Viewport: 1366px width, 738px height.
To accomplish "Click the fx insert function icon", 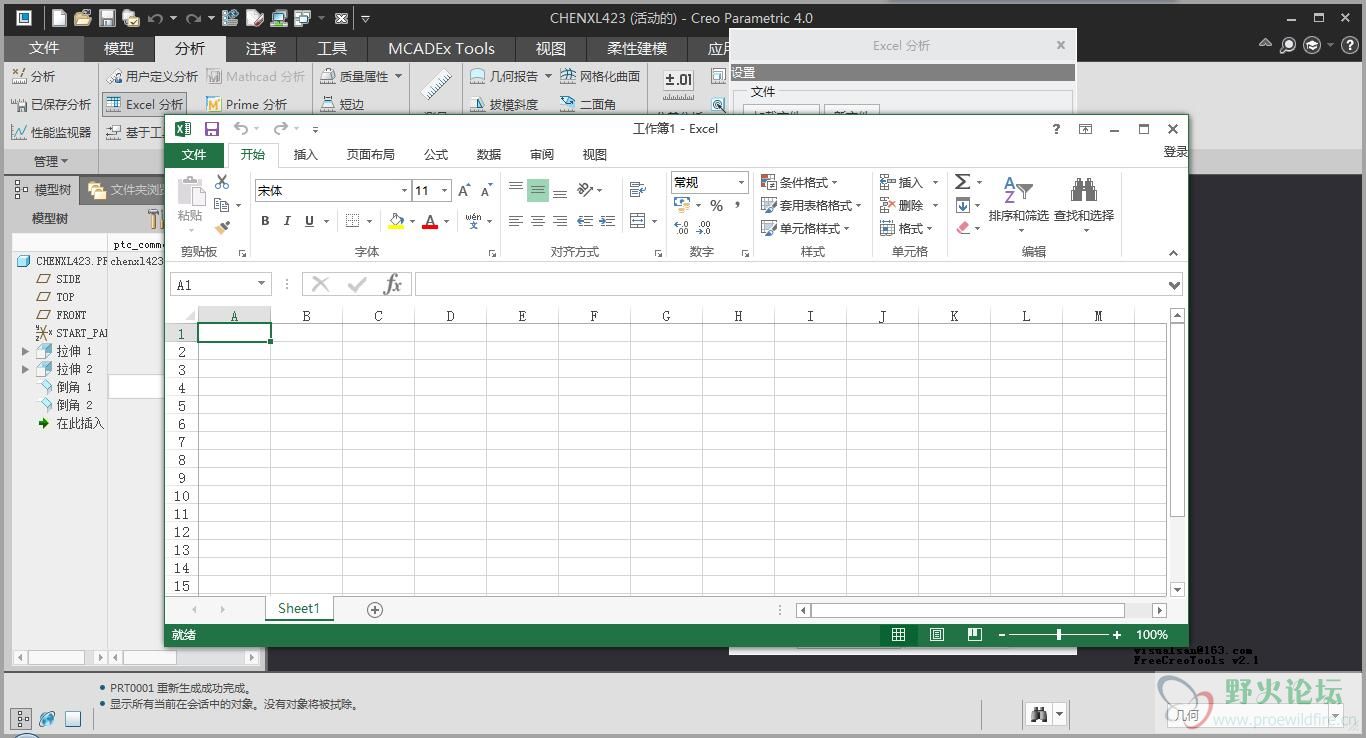I will point(393,285).
